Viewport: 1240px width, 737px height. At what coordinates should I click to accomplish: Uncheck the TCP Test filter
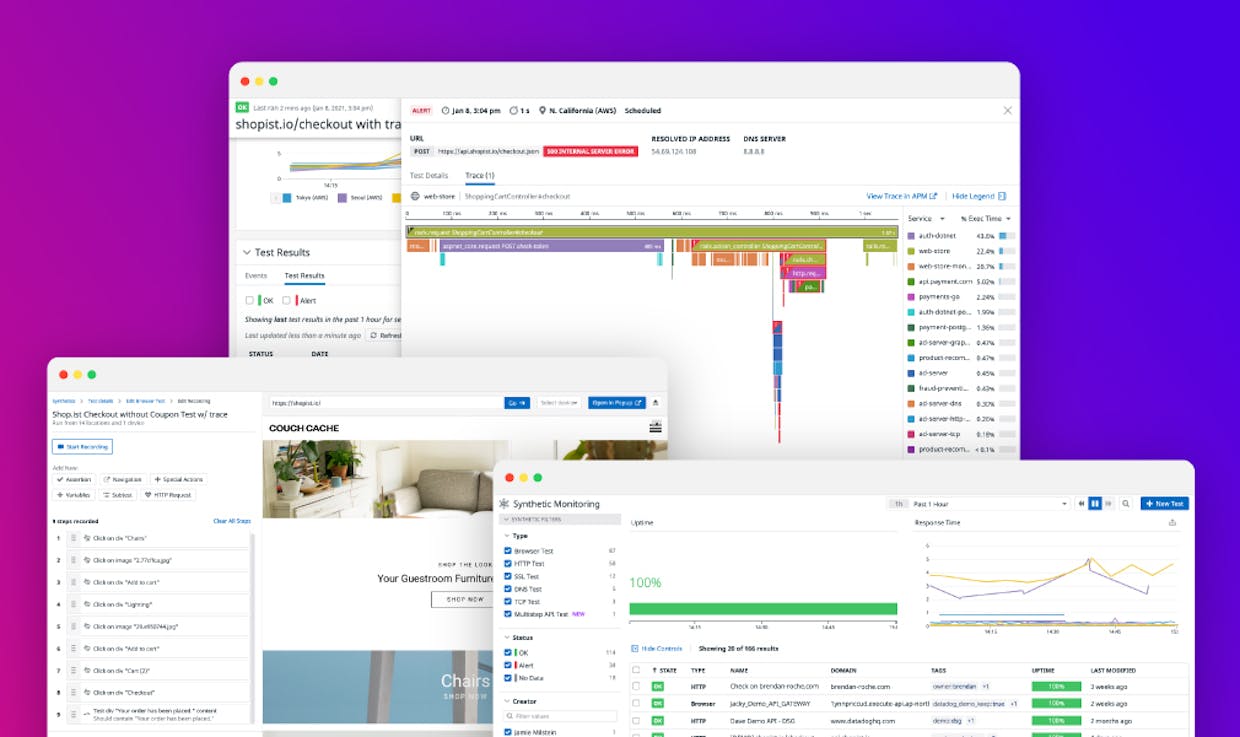pos(508,602)
